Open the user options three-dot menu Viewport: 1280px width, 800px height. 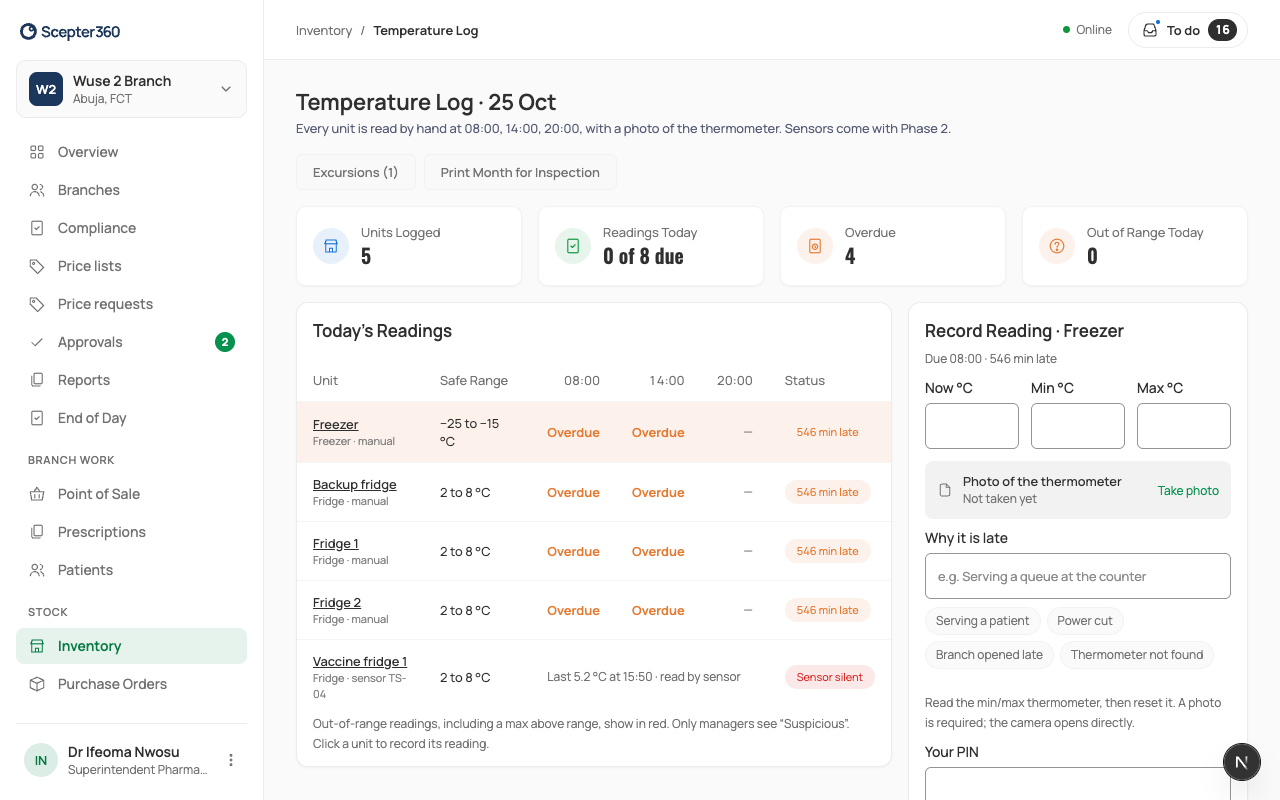(x=231, y=760)
